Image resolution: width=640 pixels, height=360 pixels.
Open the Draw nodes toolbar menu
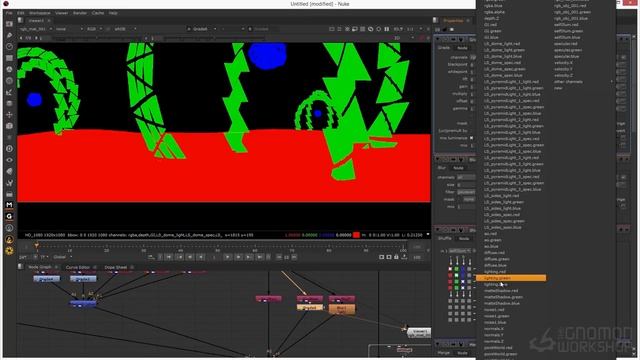click(x=9, y=36)
